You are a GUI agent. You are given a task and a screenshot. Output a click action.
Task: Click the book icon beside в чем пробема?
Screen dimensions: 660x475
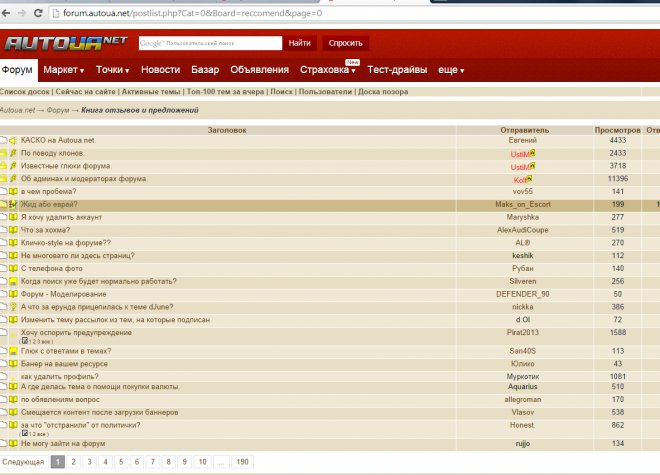(14, 192)
